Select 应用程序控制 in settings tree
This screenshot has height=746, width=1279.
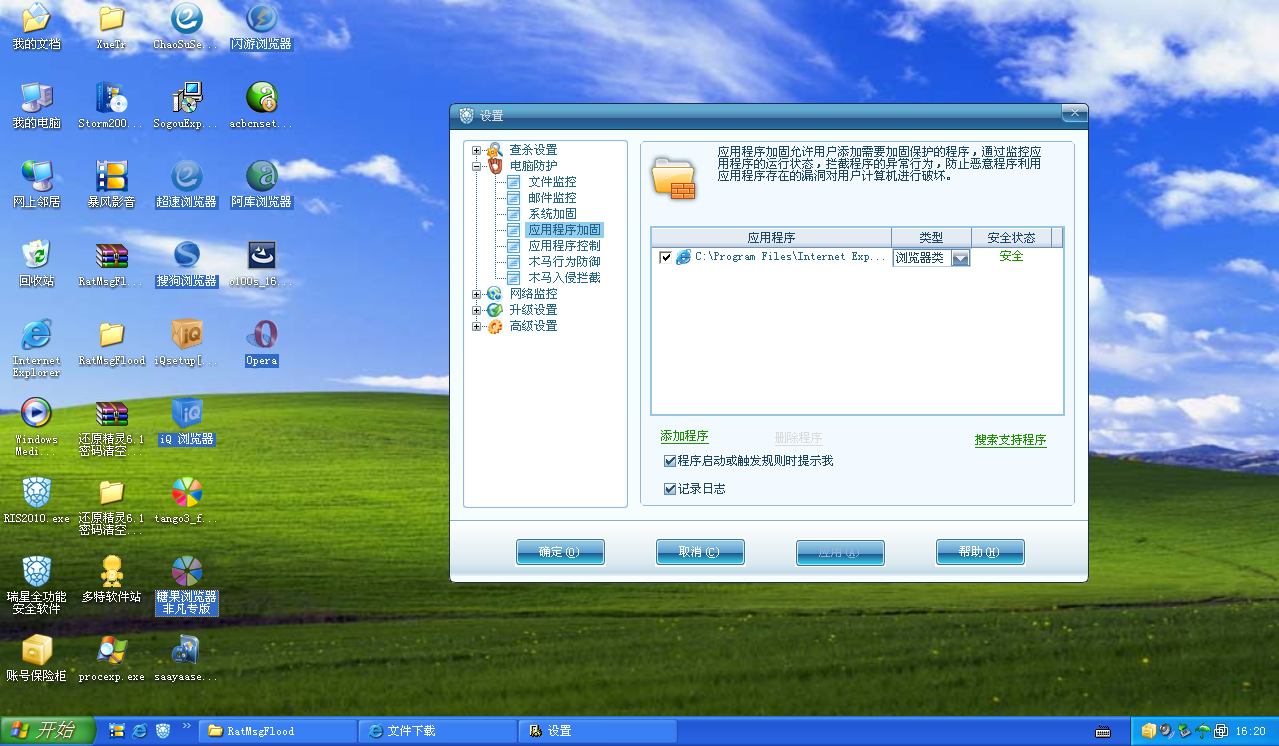coord(564,246)
